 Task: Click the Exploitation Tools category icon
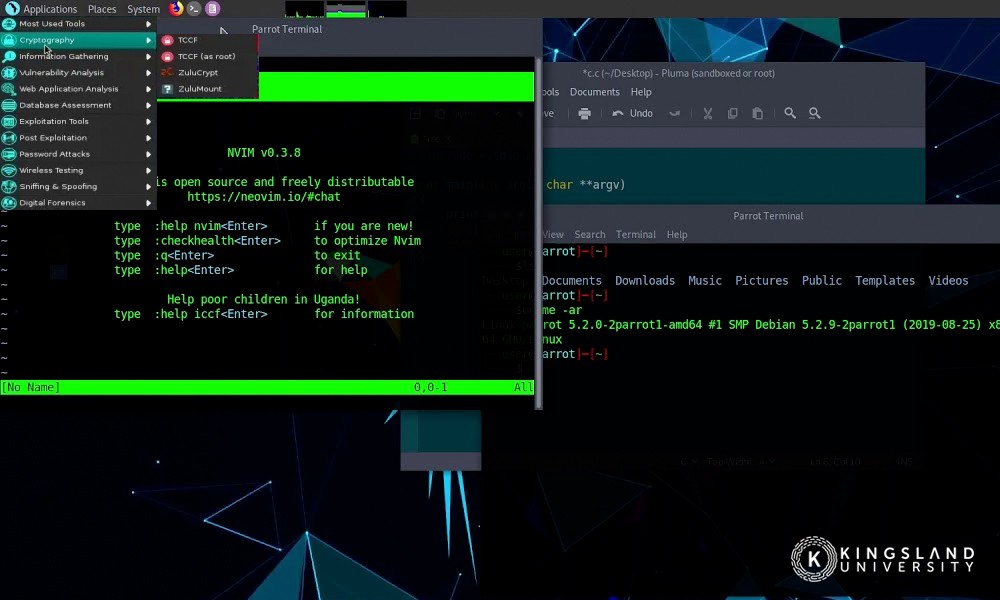coord(9,121)
